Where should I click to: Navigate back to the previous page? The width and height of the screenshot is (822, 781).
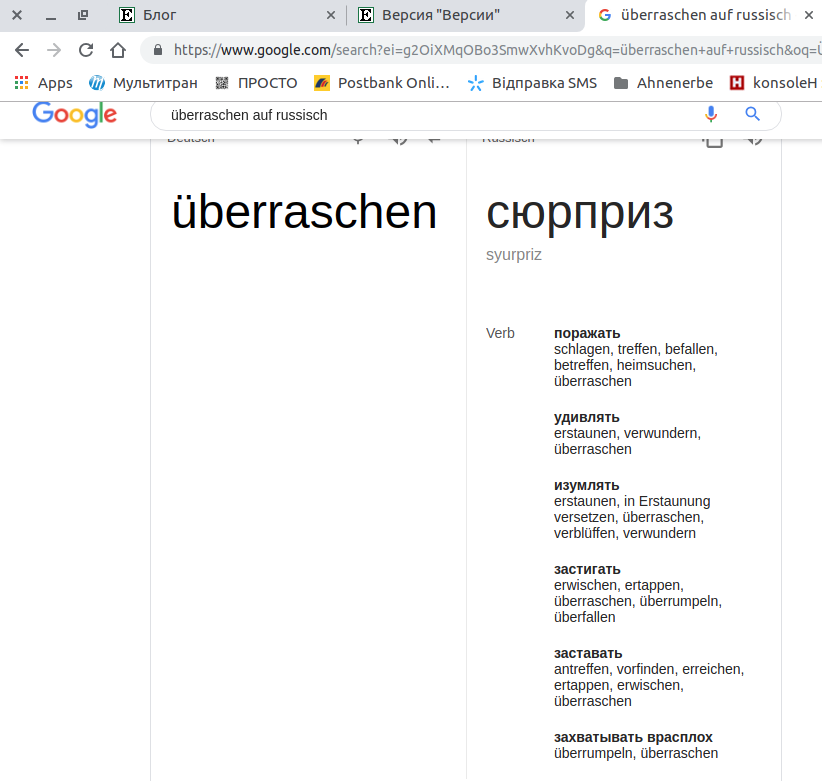pos(22,50)
